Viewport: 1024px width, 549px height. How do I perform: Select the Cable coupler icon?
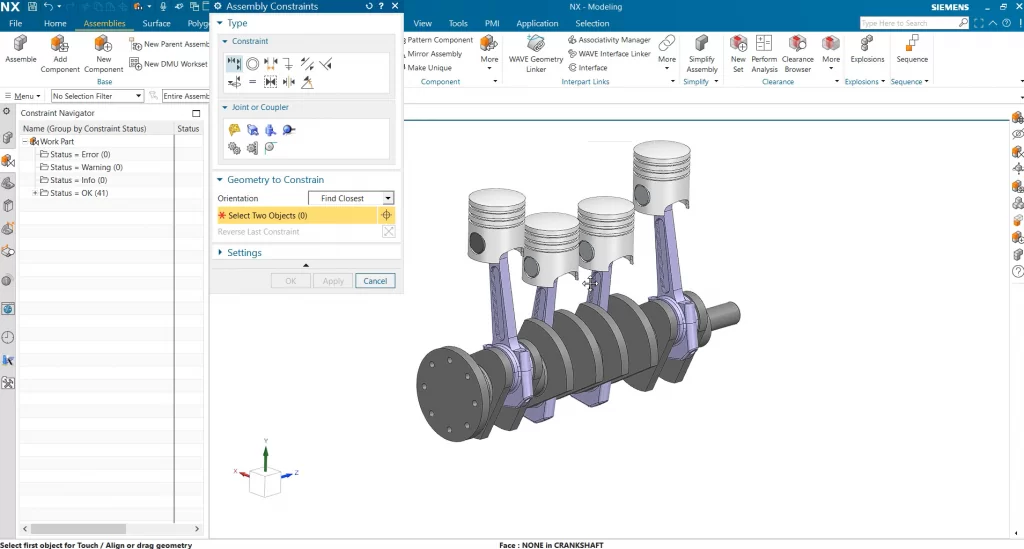(x=270, y=148)
